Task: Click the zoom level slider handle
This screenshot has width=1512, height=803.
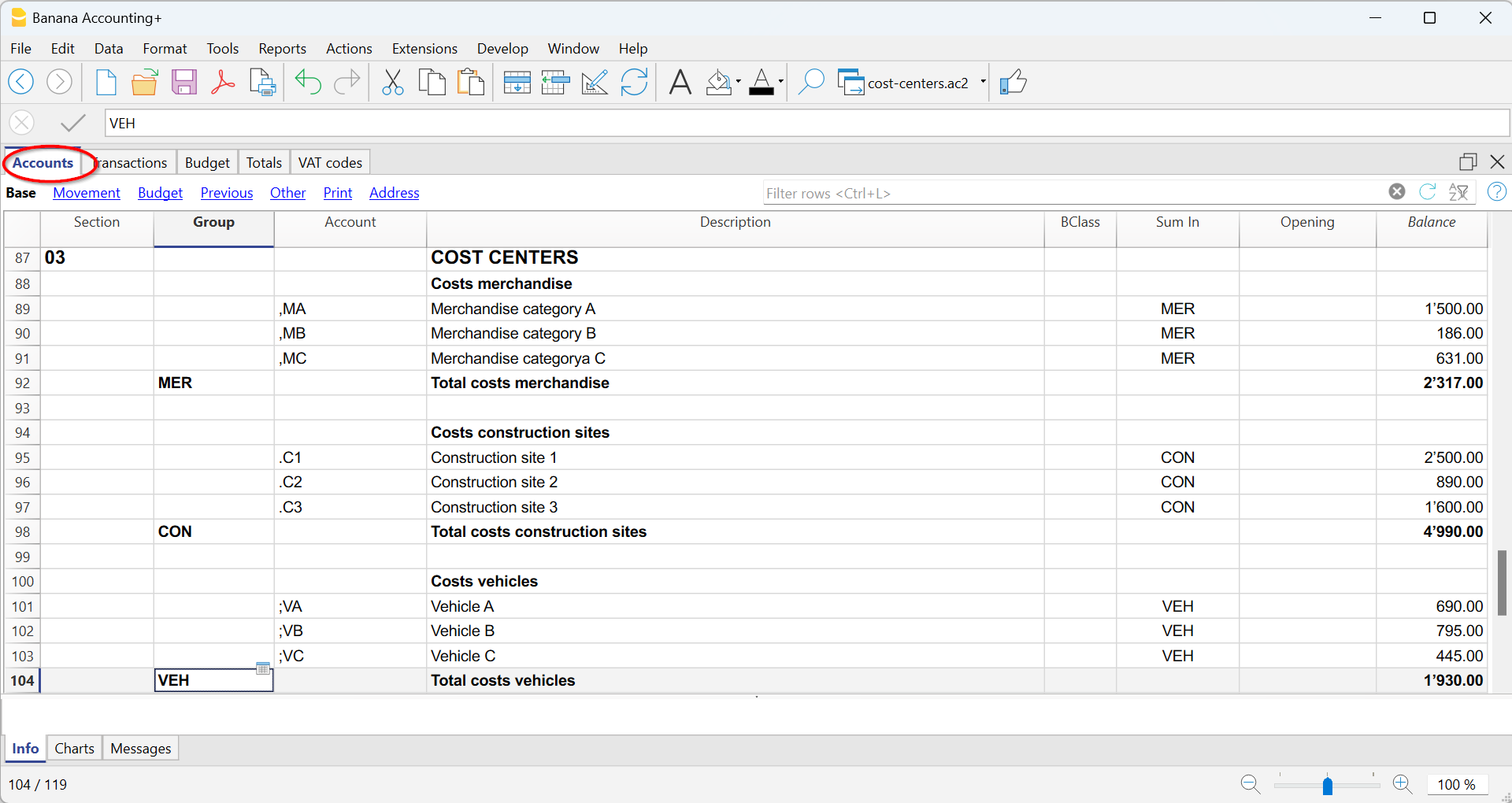Action: click(1328, 785)
